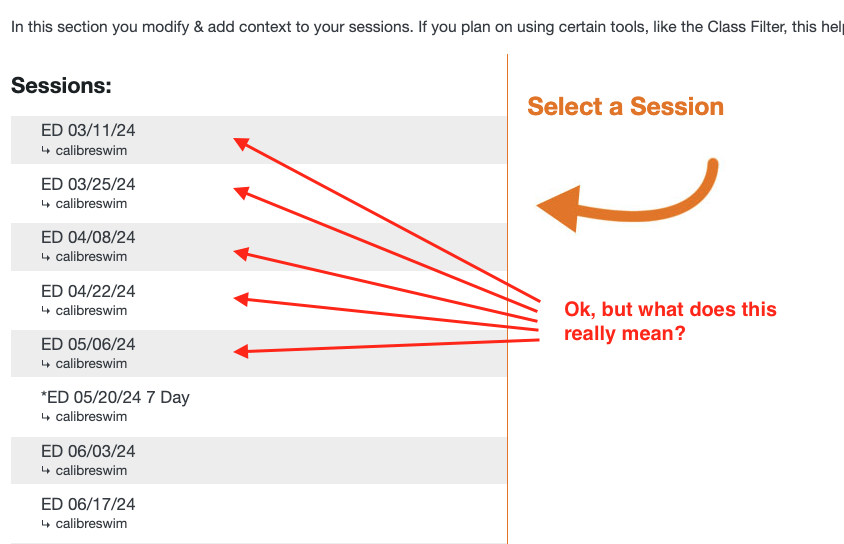Select the ED 06/03/24 session
This screenshot has height=544, width=844.
pyautogui.click(x=88, y=451)
